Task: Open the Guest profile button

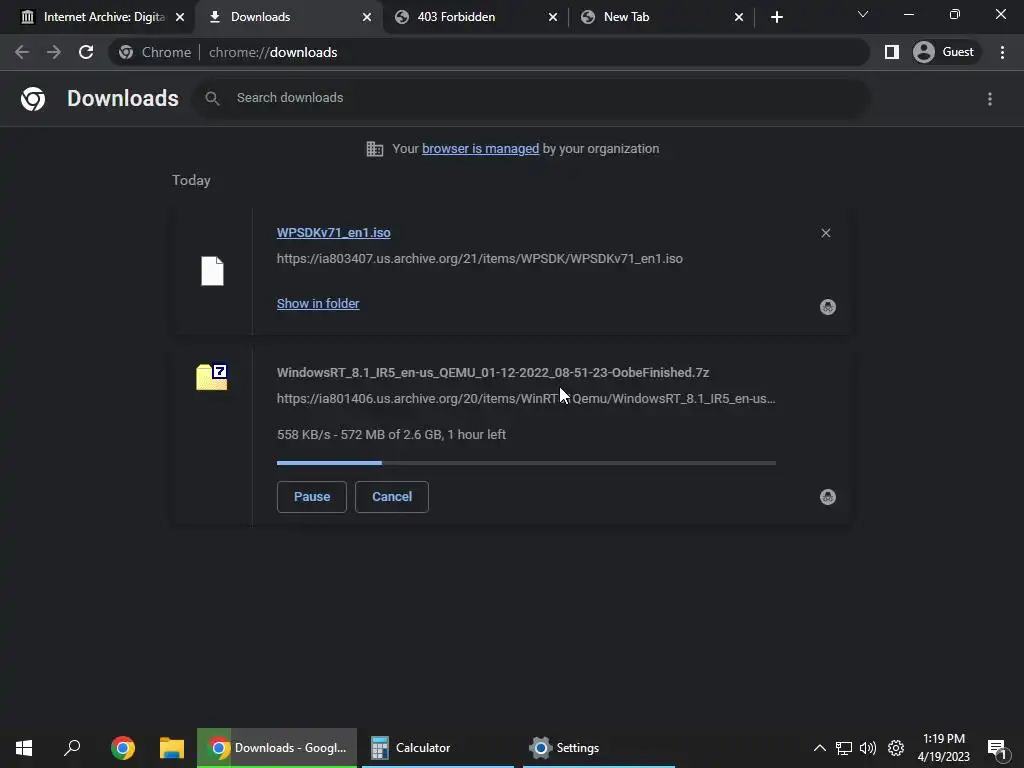Action: tap(944, 52)
